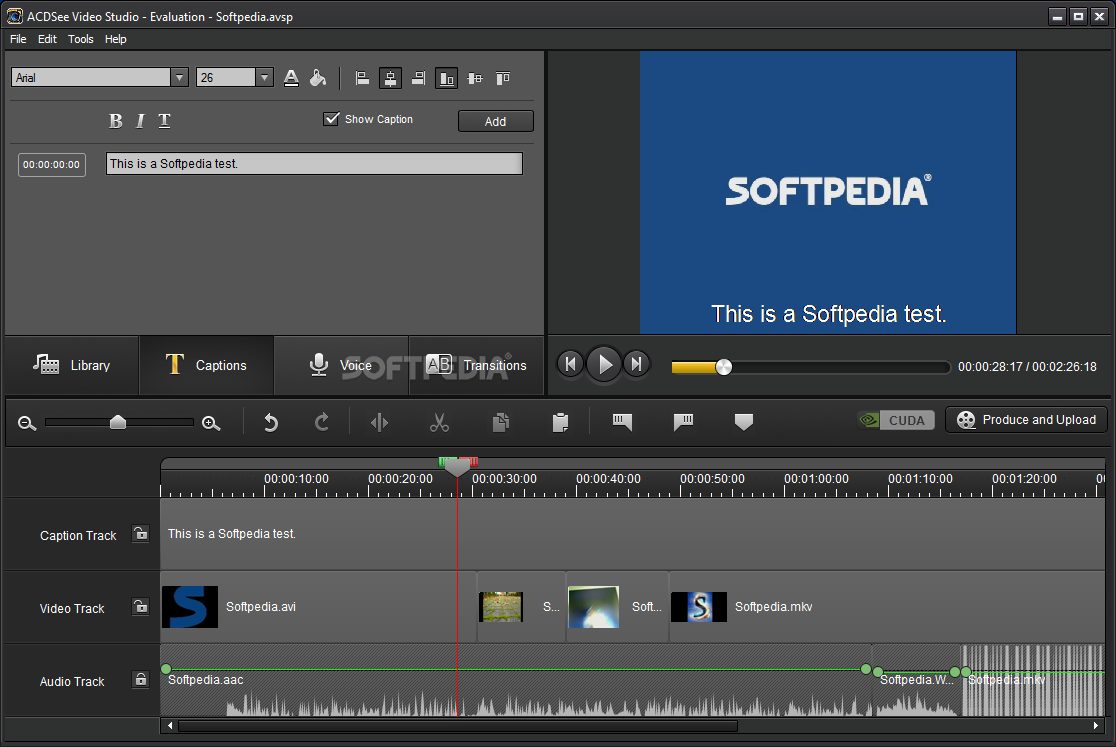Viewport: 1116px width, 747px height.
Task: Click the 00:00:00:00 caption timestamp field
Action: tap(51, 164)
